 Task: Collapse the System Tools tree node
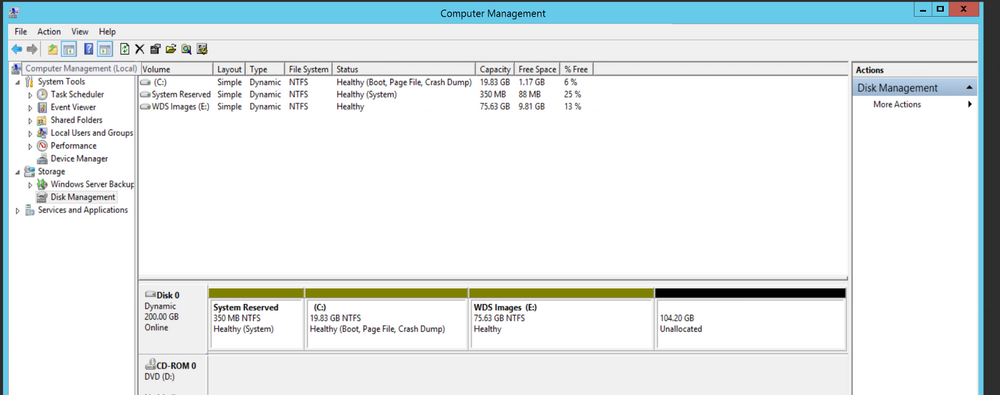click(x=17, y=82)
